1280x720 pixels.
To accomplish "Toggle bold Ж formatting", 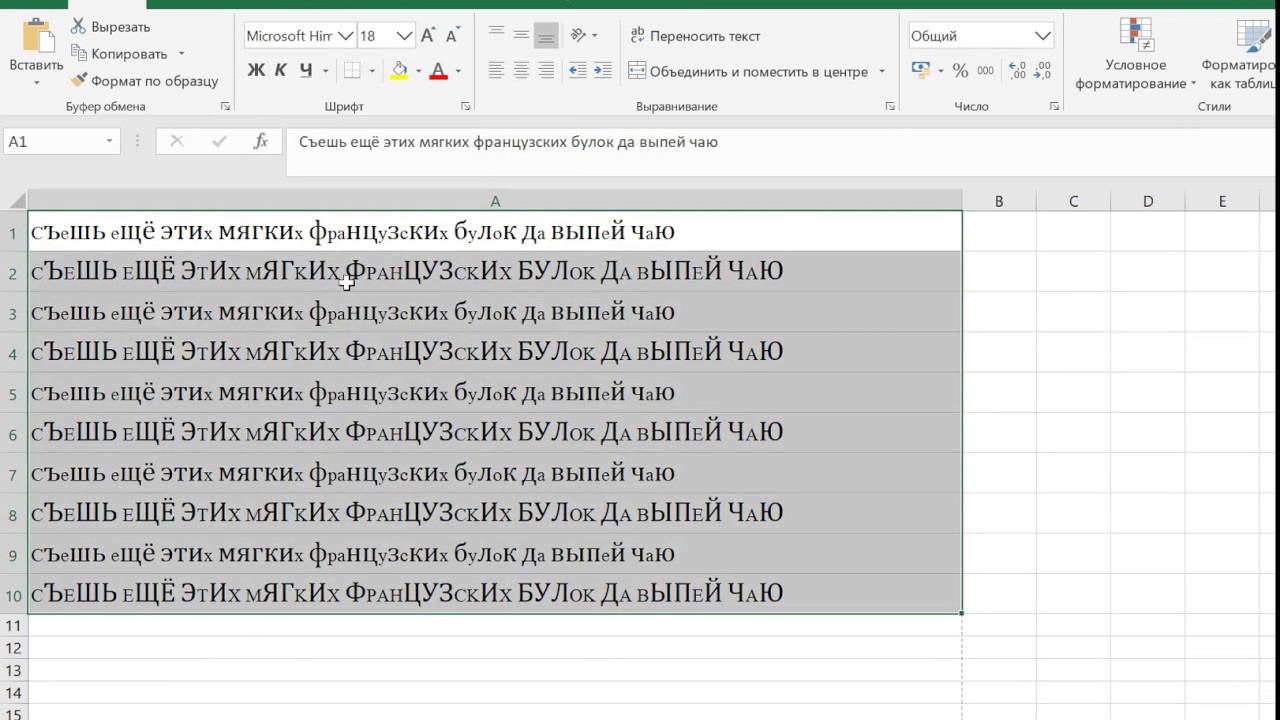I will (256, 70).
